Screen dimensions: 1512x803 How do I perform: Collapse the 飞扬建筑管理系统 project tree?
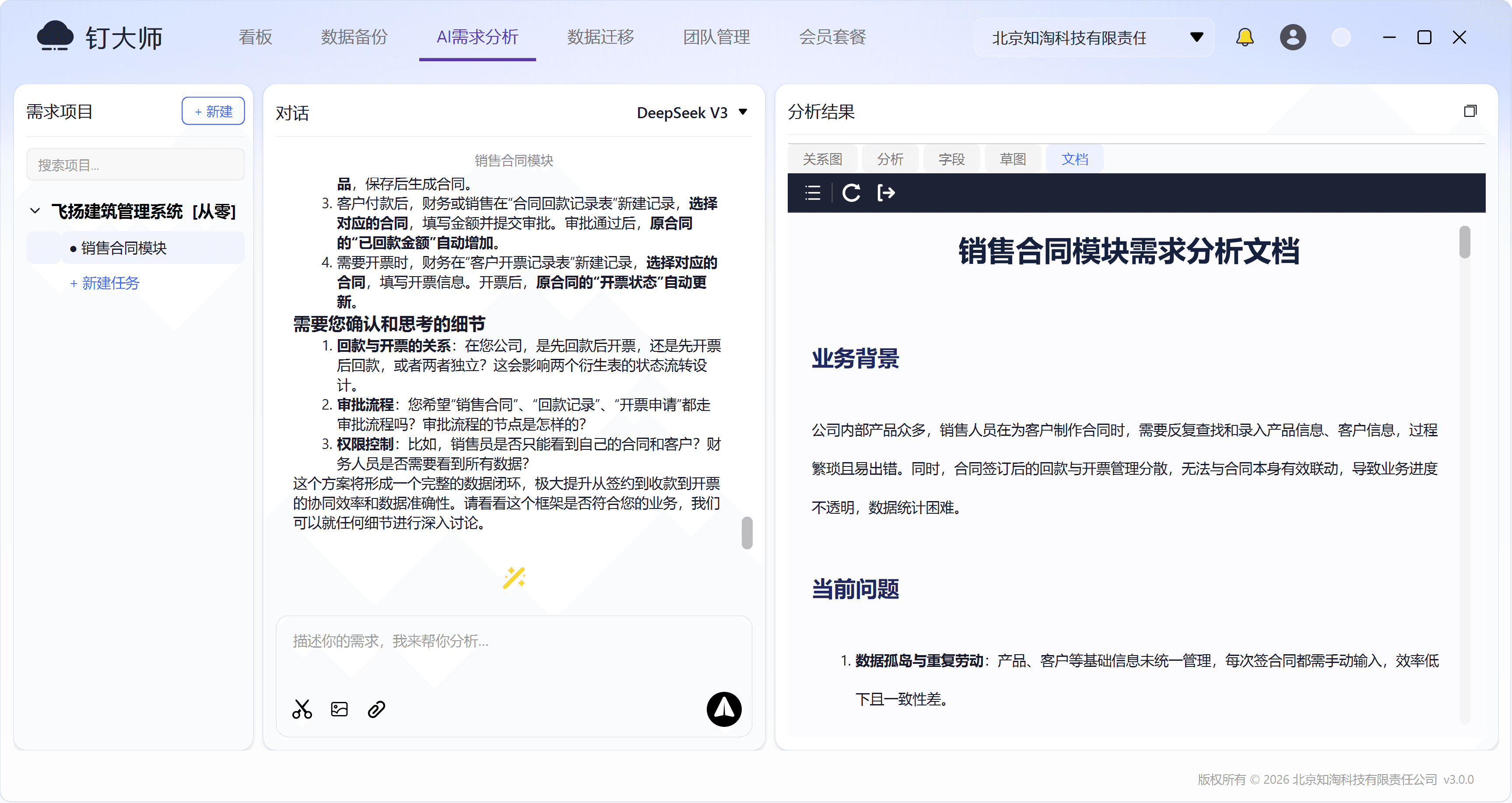35,211
